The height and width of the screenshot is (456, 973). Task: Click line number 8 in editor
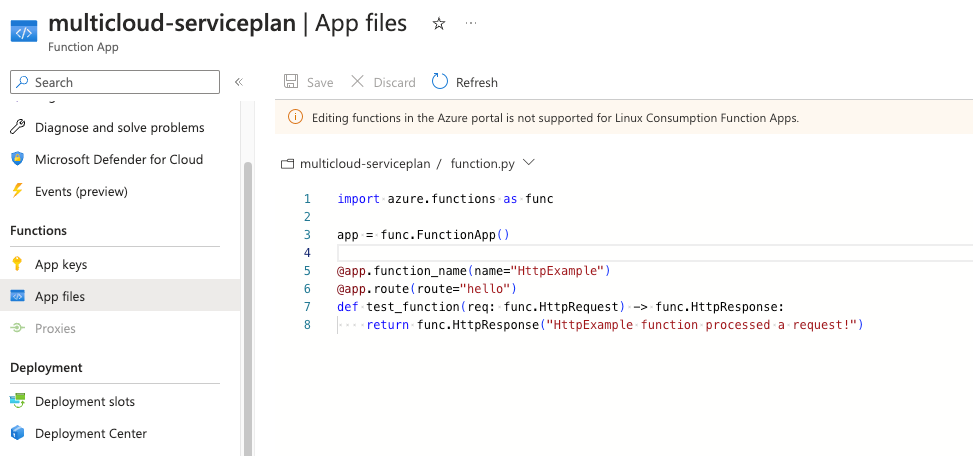pyautogui.click(x=307, y=325)
